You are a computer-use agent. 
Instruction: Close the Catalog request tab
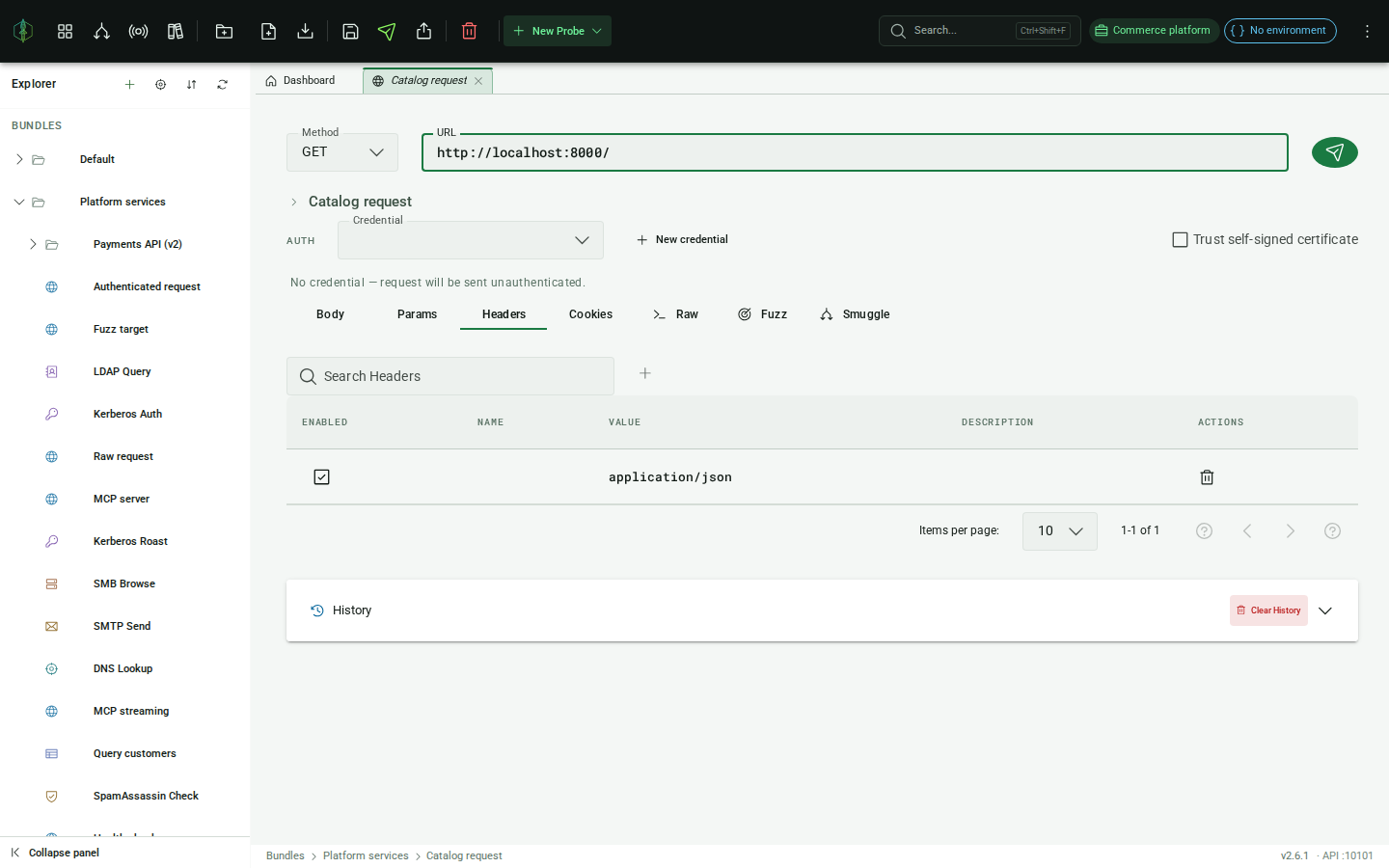[x=477, y=81]
